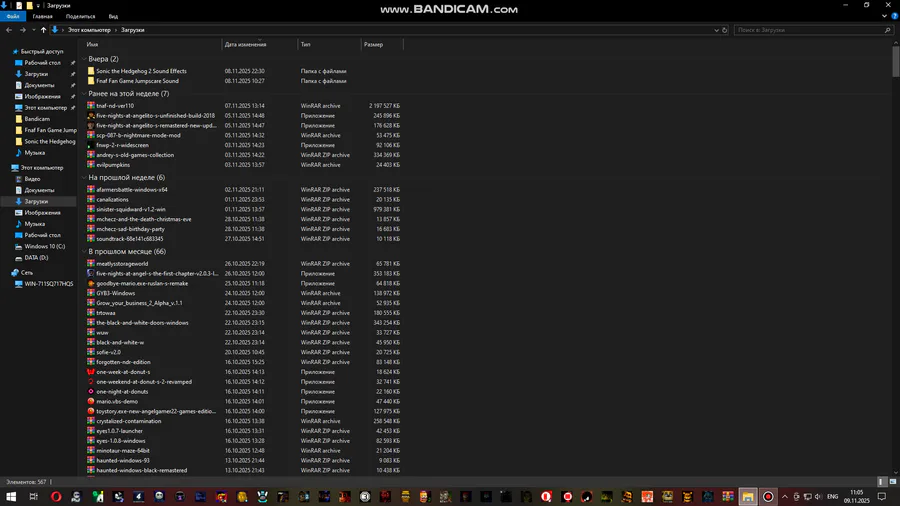Image resolution: width=900 pixels, height=506 pixels.
Task: Open the taskbar clock showing 11:05
Action: [x=856, y=496]
